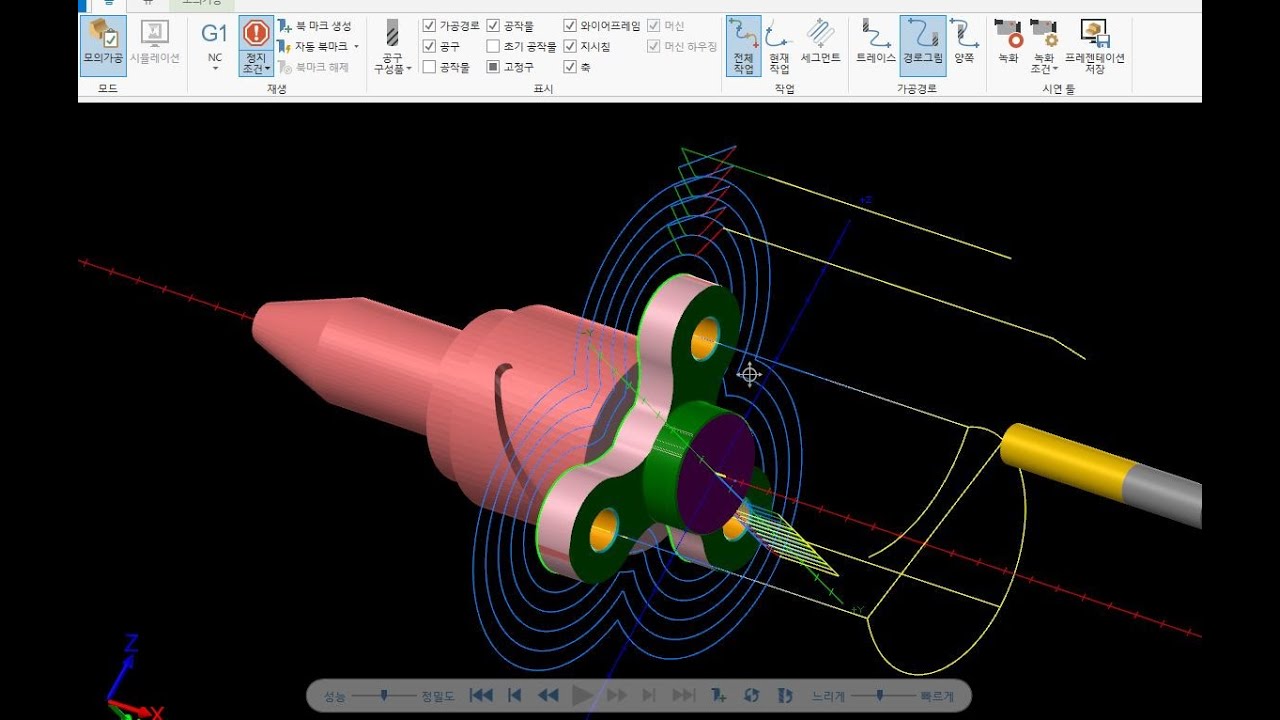The height and width of the screenshot is (720, 1280).
Task: Click the 정지 조건 stop sign icon
Action: (257, 32)
